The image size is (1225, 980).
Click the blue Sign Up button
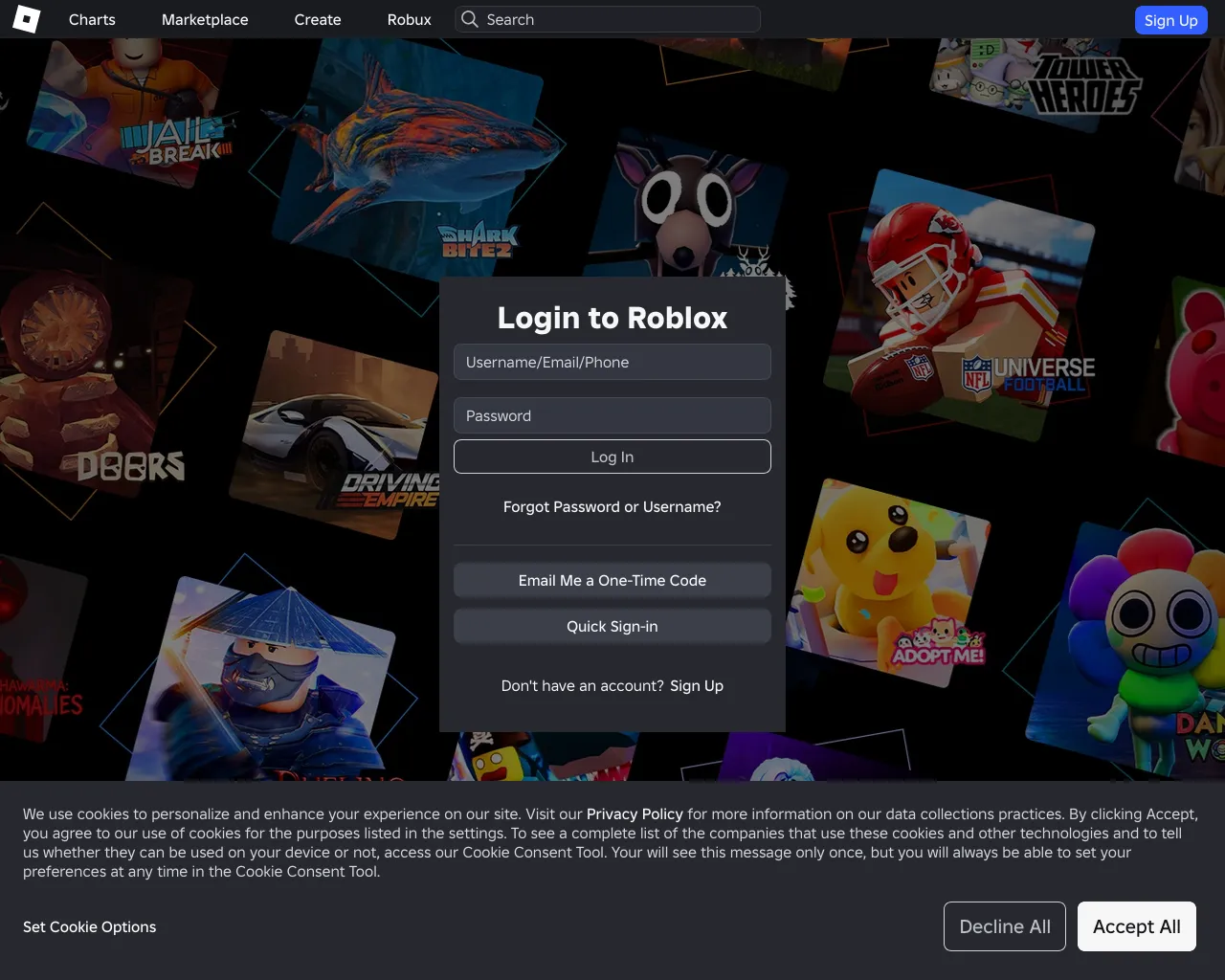coord(1170,20)
